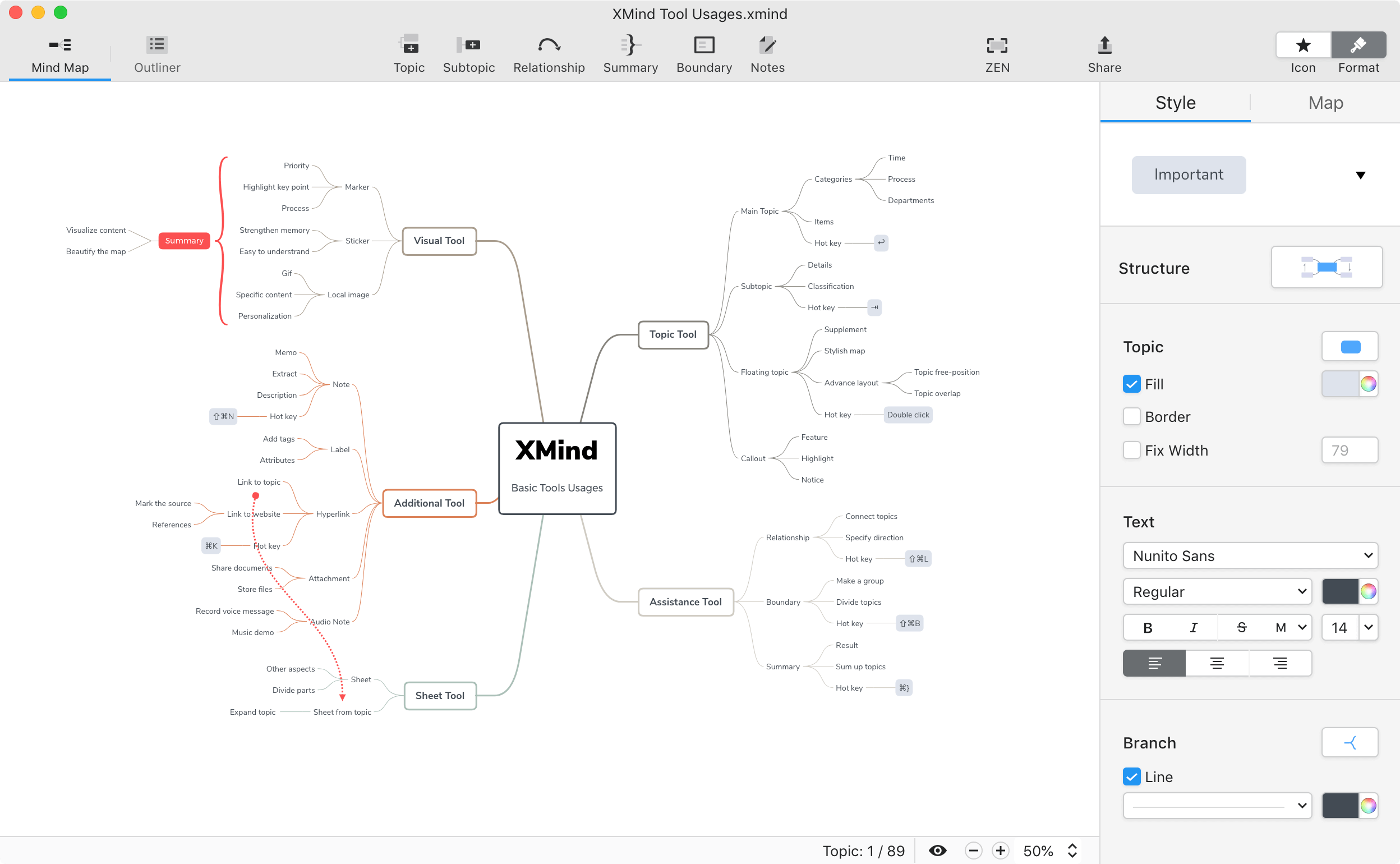The image size is (1400, 864).
Task: Enable the Border checkbox
Action: pos(1131,417)
